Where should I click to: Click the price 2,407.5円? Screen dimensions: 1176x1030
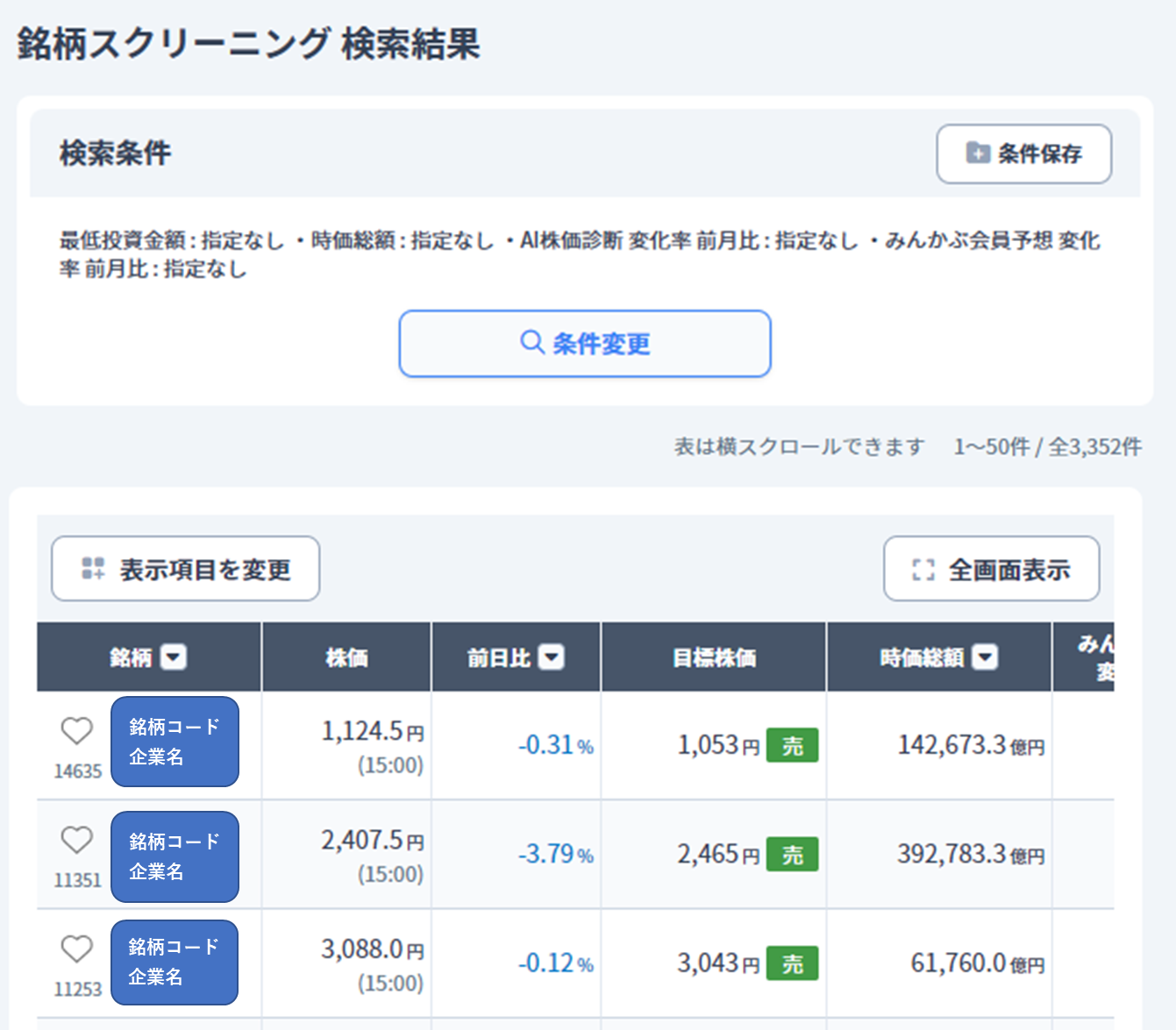coord(373,840)
